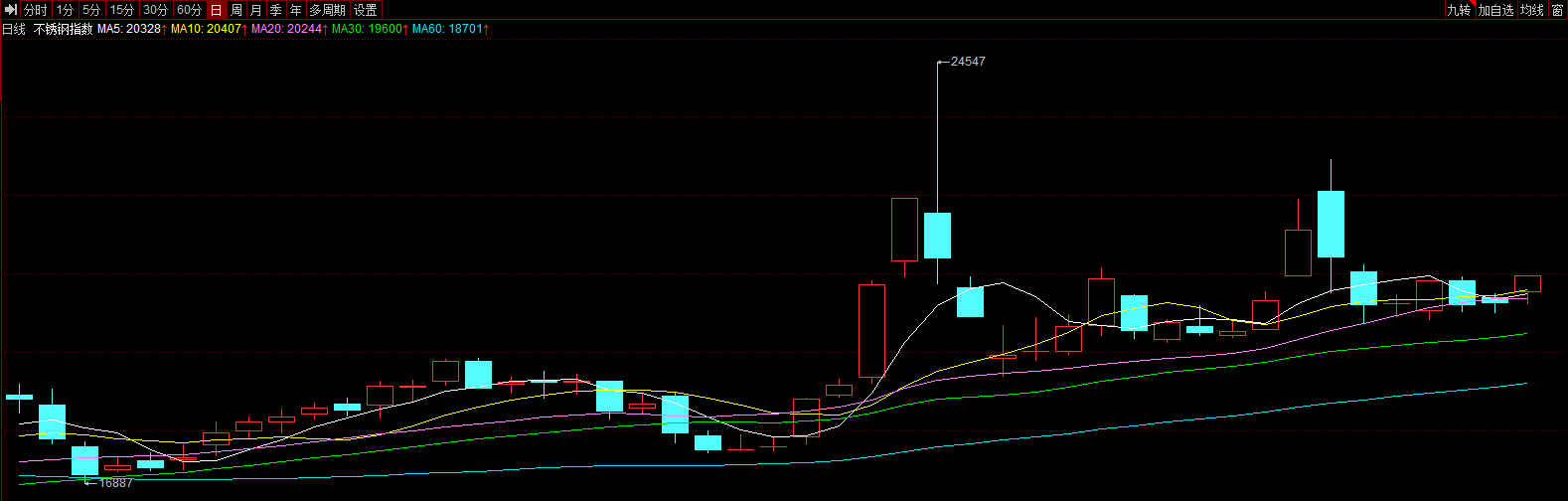
Task: Select the 60分 period tab
Action: tap(190, 10)
